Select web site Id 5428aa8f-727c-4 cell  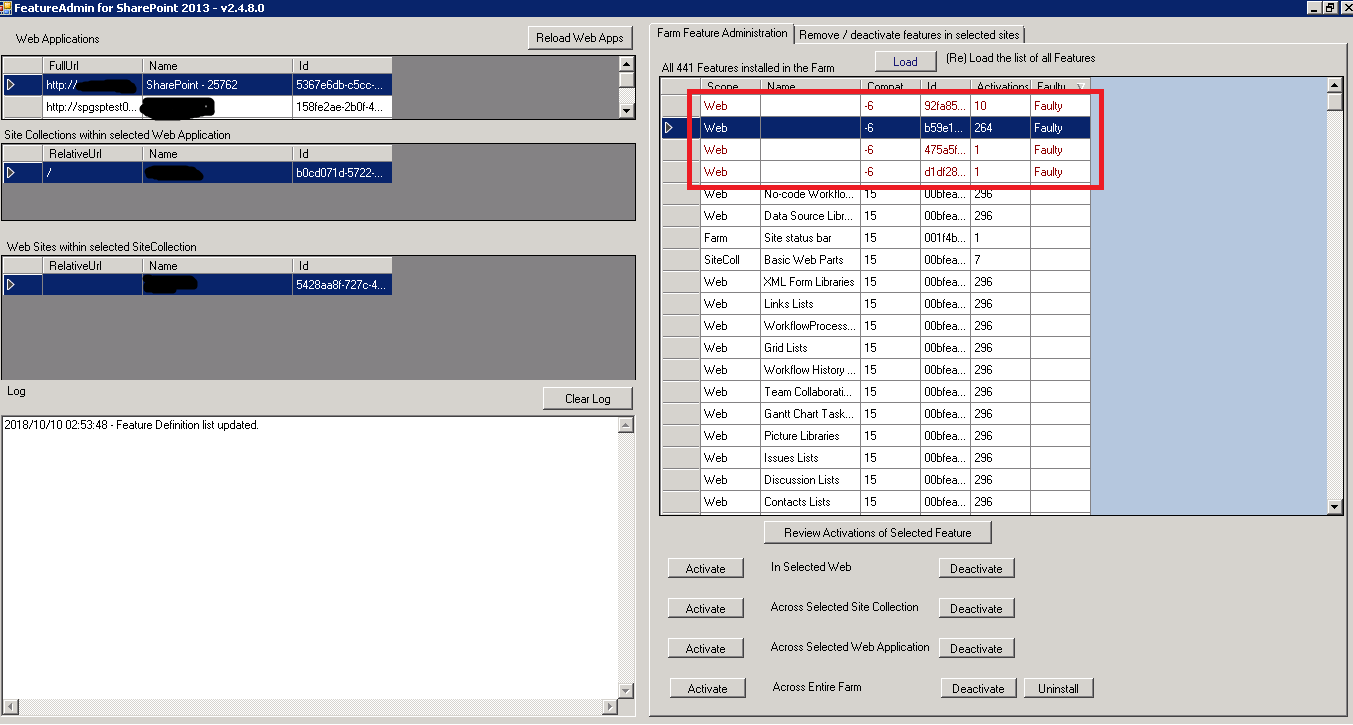(x=342, y=285)
